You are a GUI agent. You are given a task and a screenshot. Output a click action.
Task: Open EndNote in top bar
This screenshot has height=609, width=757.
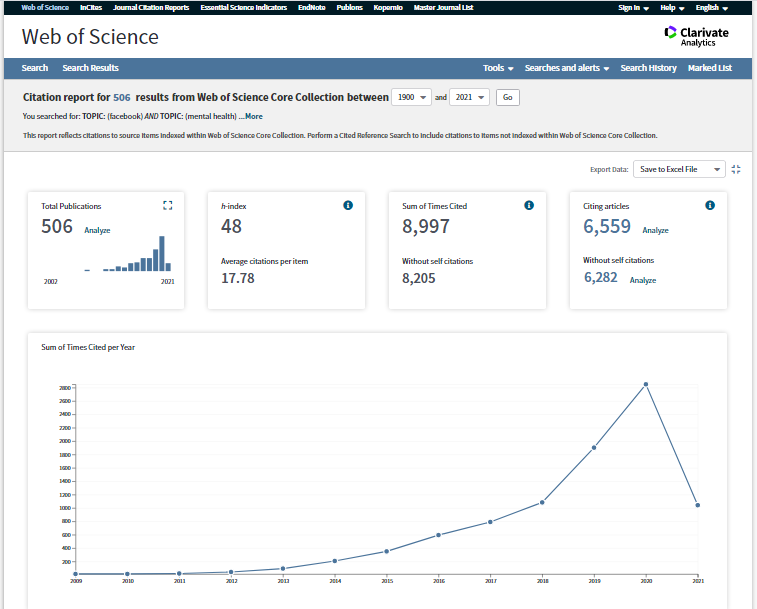311,8
